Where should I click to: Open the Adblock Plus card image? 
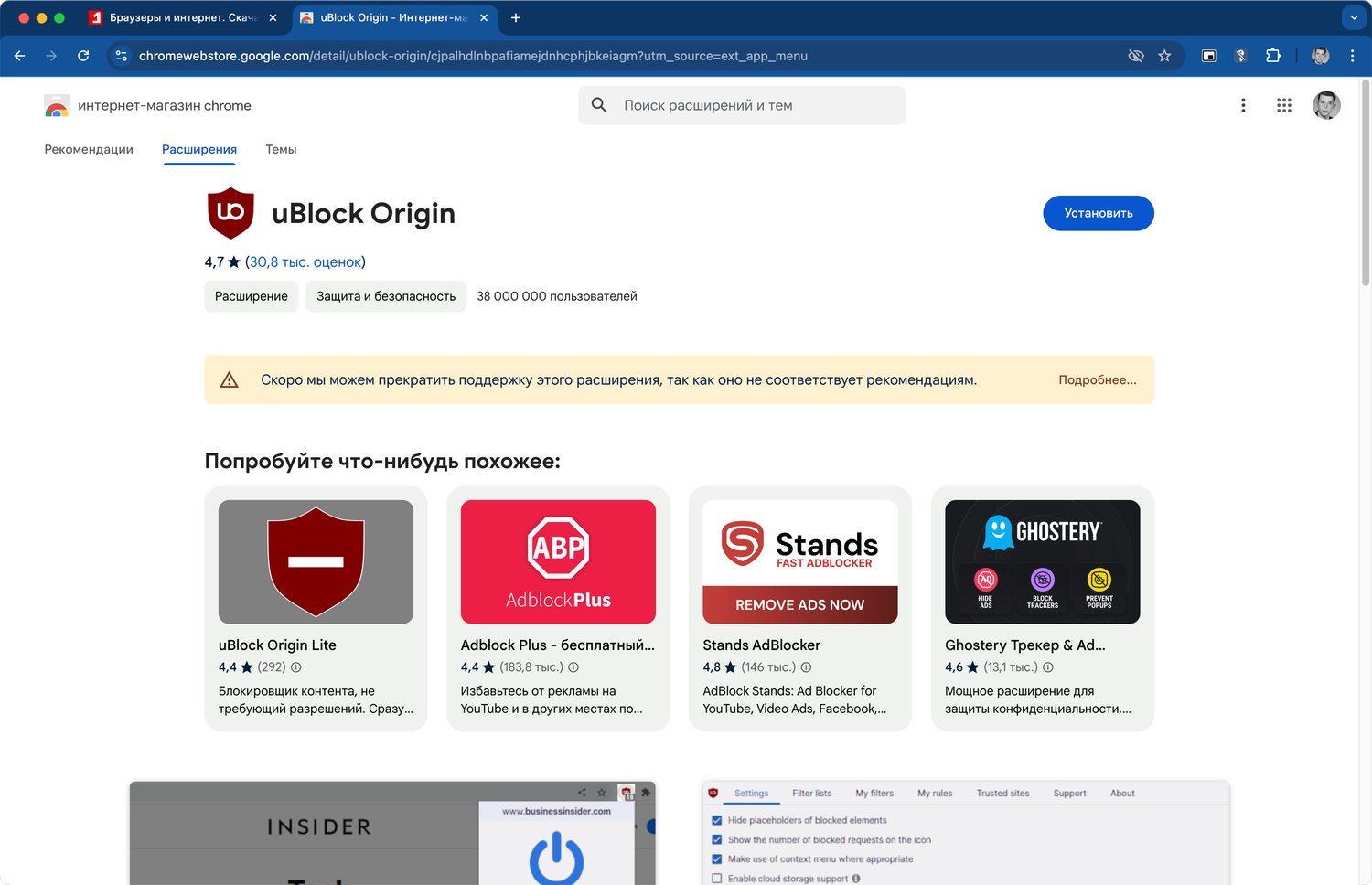coord(558,562)
